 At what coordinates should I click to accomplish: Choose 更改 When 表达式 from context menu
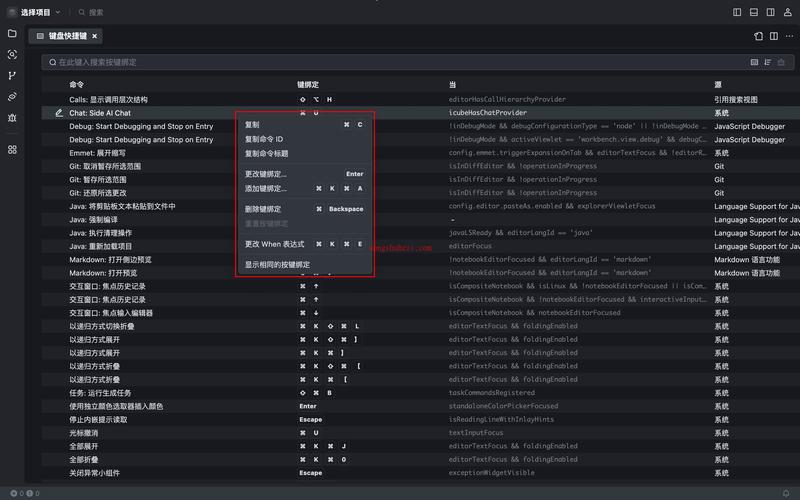(305, 244)
